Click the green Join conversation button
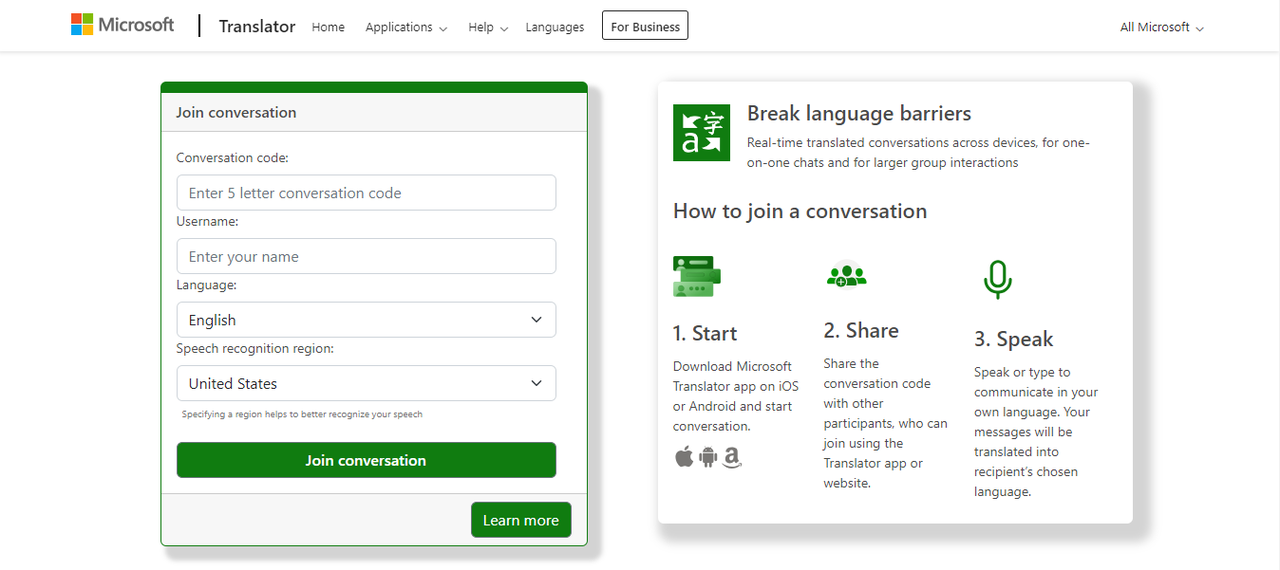Image resolution: width=1280 pixels, height=570 pixels. (x=366, y=460)
